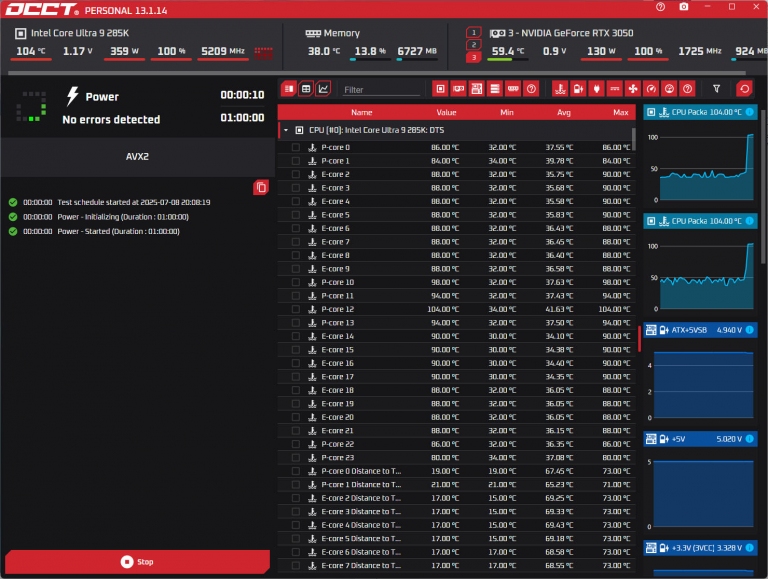Click the P-core 12 max value 104.00 °C
This screenshot has height=579, width=768.
(x=614, y=309)
